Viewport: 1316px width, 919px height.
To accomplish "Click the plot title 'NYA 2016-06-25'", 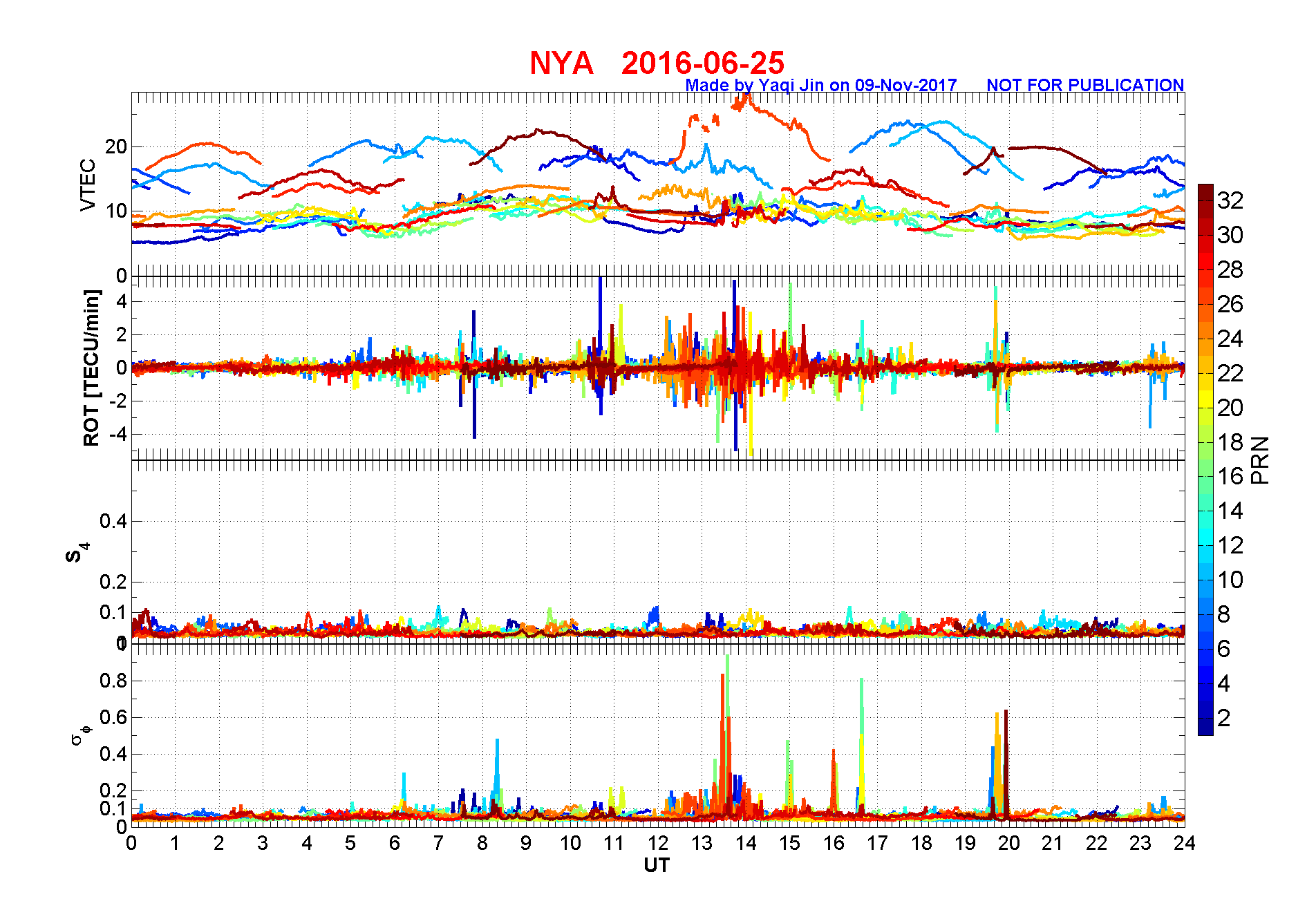I will [657, 63].
